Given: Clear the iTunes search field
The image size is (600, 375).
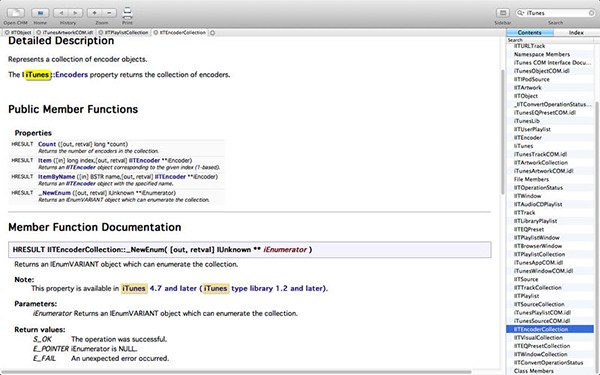Looking at the screenshot, I should coord(591,13).
